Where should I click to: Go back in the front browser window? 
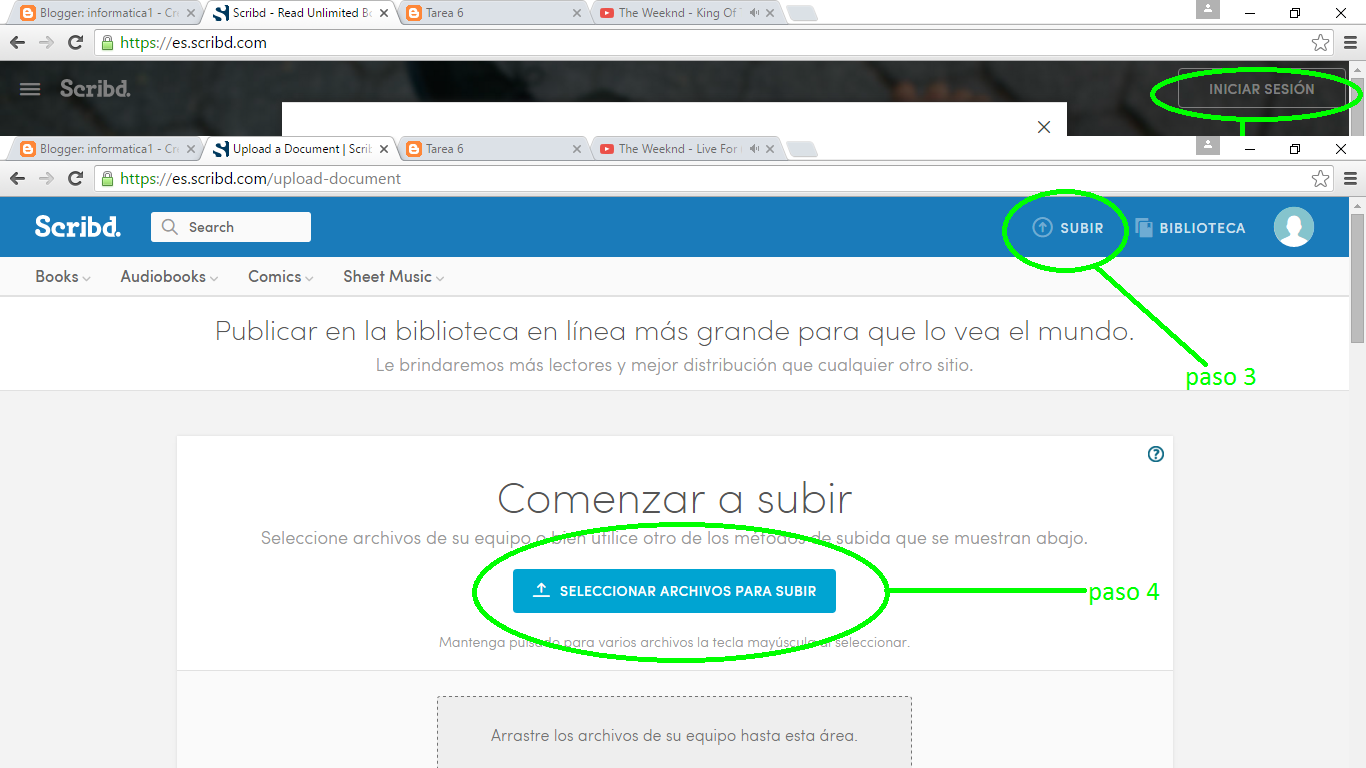[x=17, y=178]
